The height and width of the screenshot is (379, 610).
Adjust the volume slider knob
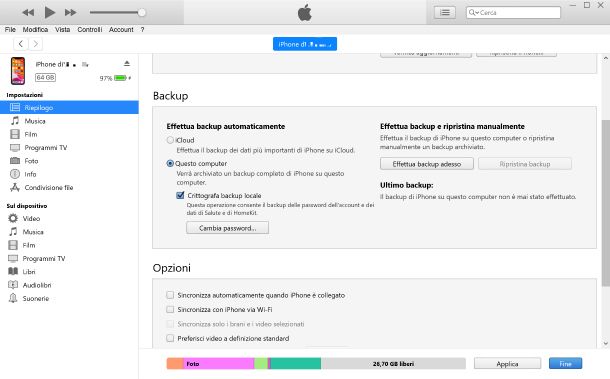(x=142, y=12)
